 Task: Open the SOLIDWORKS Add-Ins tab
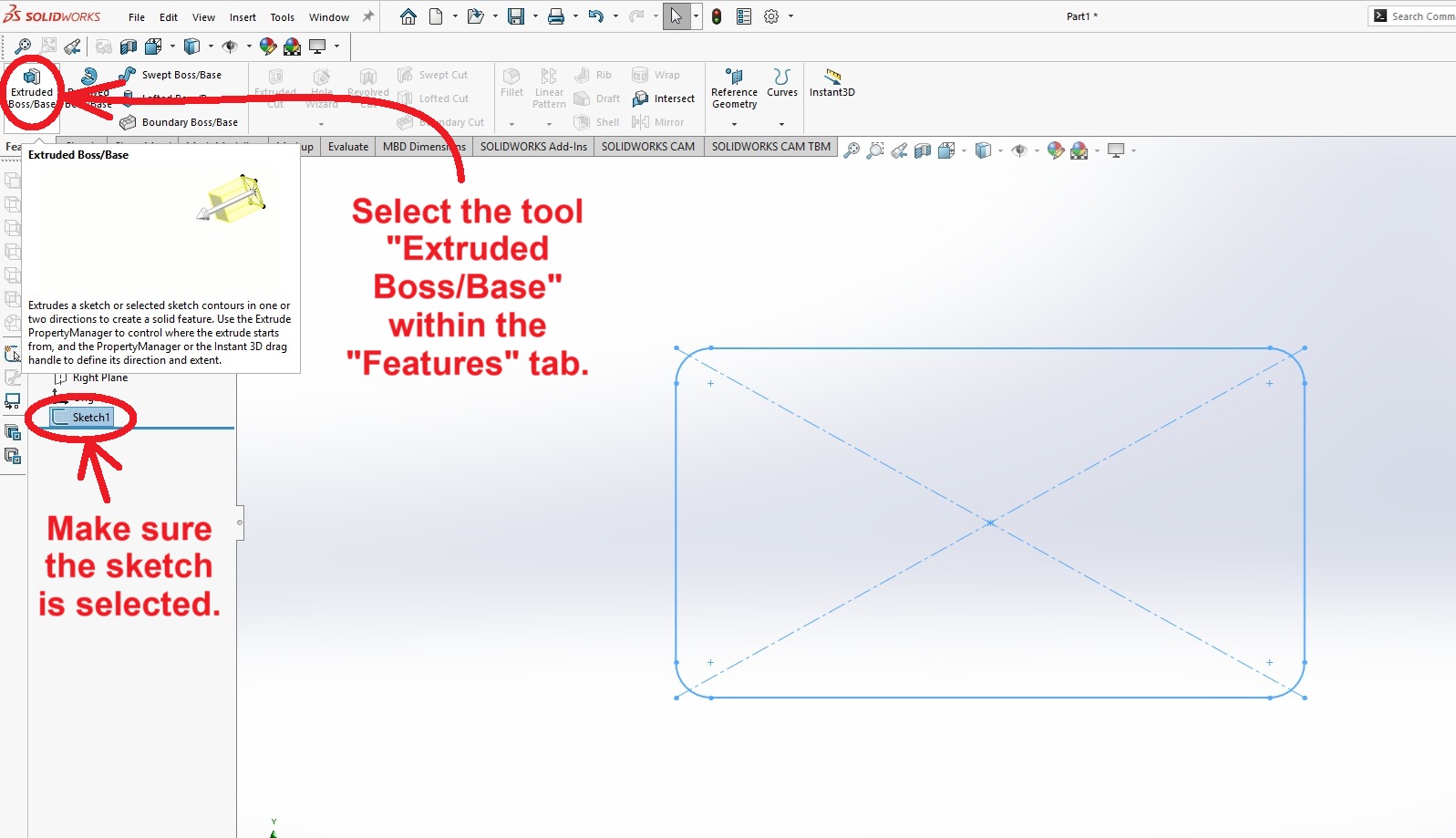(533, 147)
